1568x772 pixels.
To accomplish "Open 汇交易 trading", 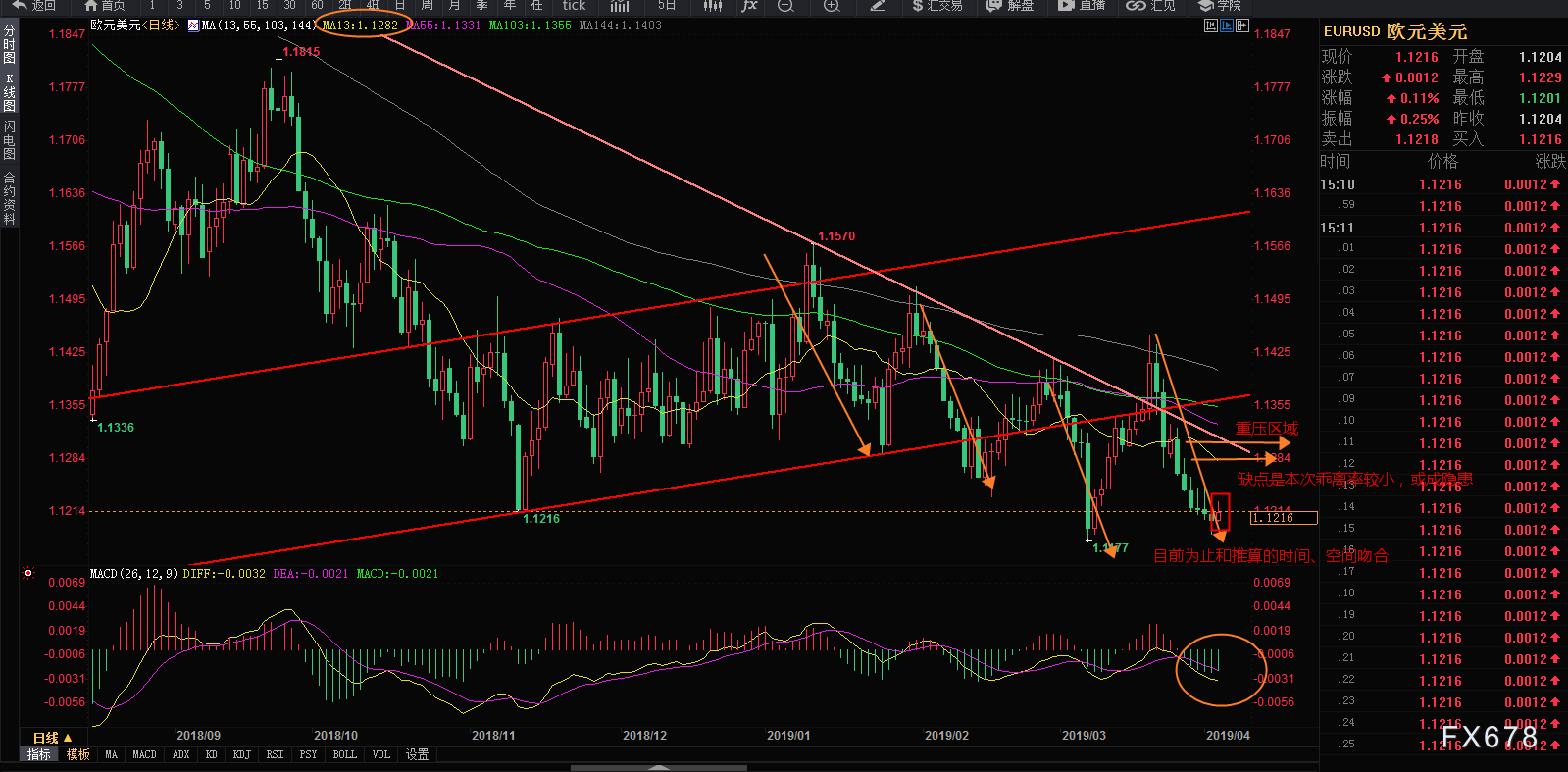I will (x=937, y=5).
